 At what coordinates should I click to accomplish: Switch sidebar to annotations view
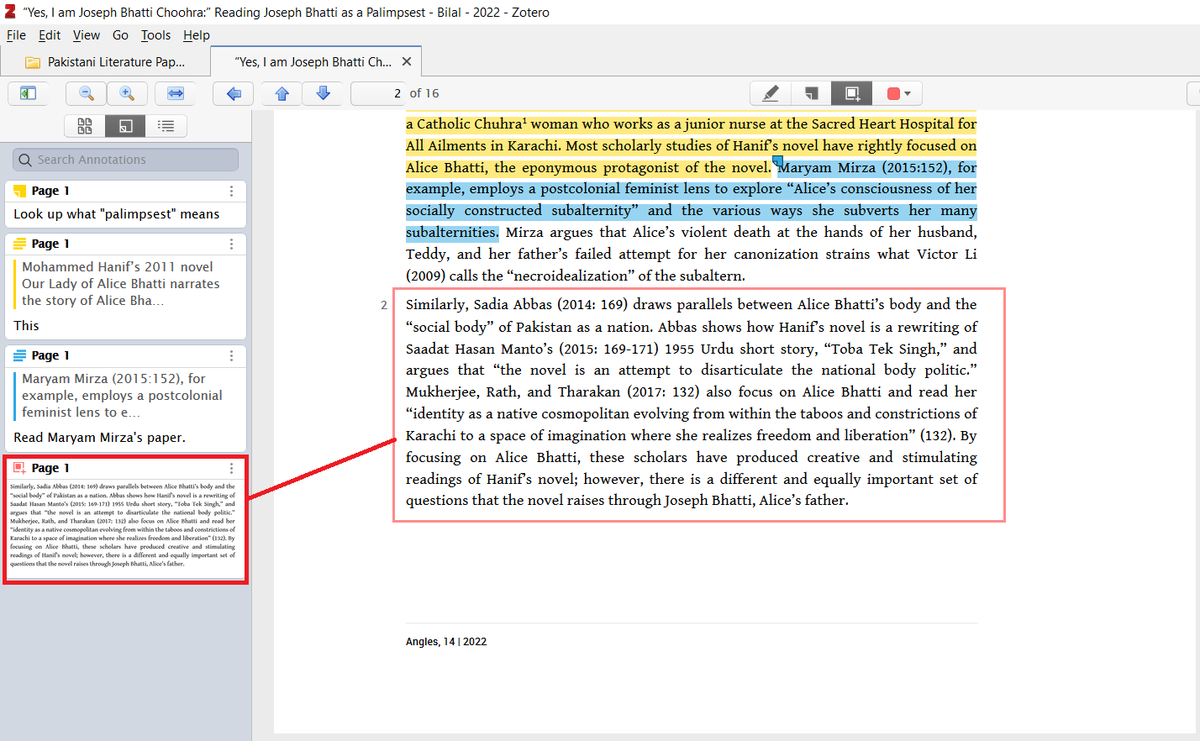point(125,125)
